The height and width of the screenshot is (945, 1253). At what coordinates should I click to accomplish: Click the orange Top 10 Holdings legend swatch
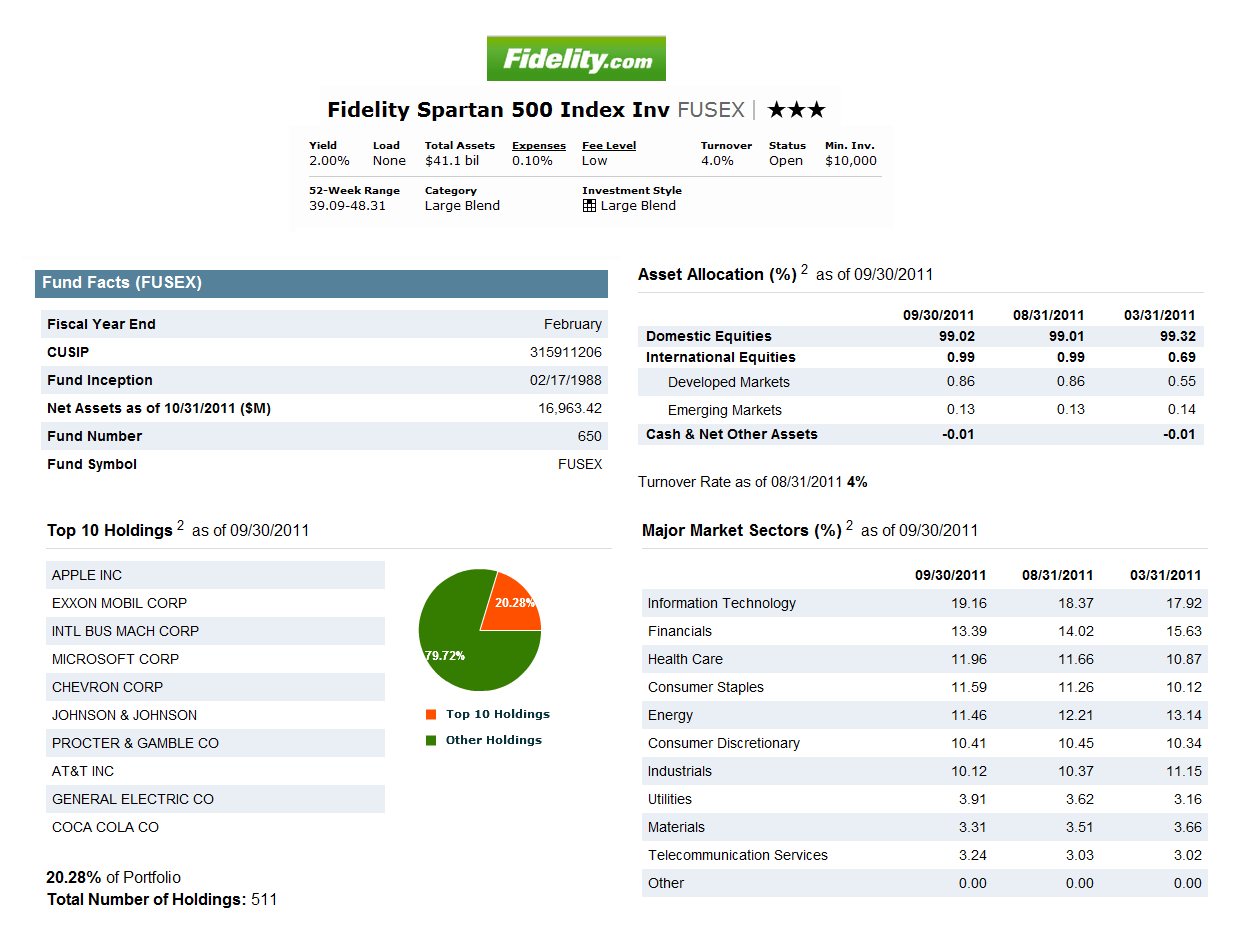point(431,714)
